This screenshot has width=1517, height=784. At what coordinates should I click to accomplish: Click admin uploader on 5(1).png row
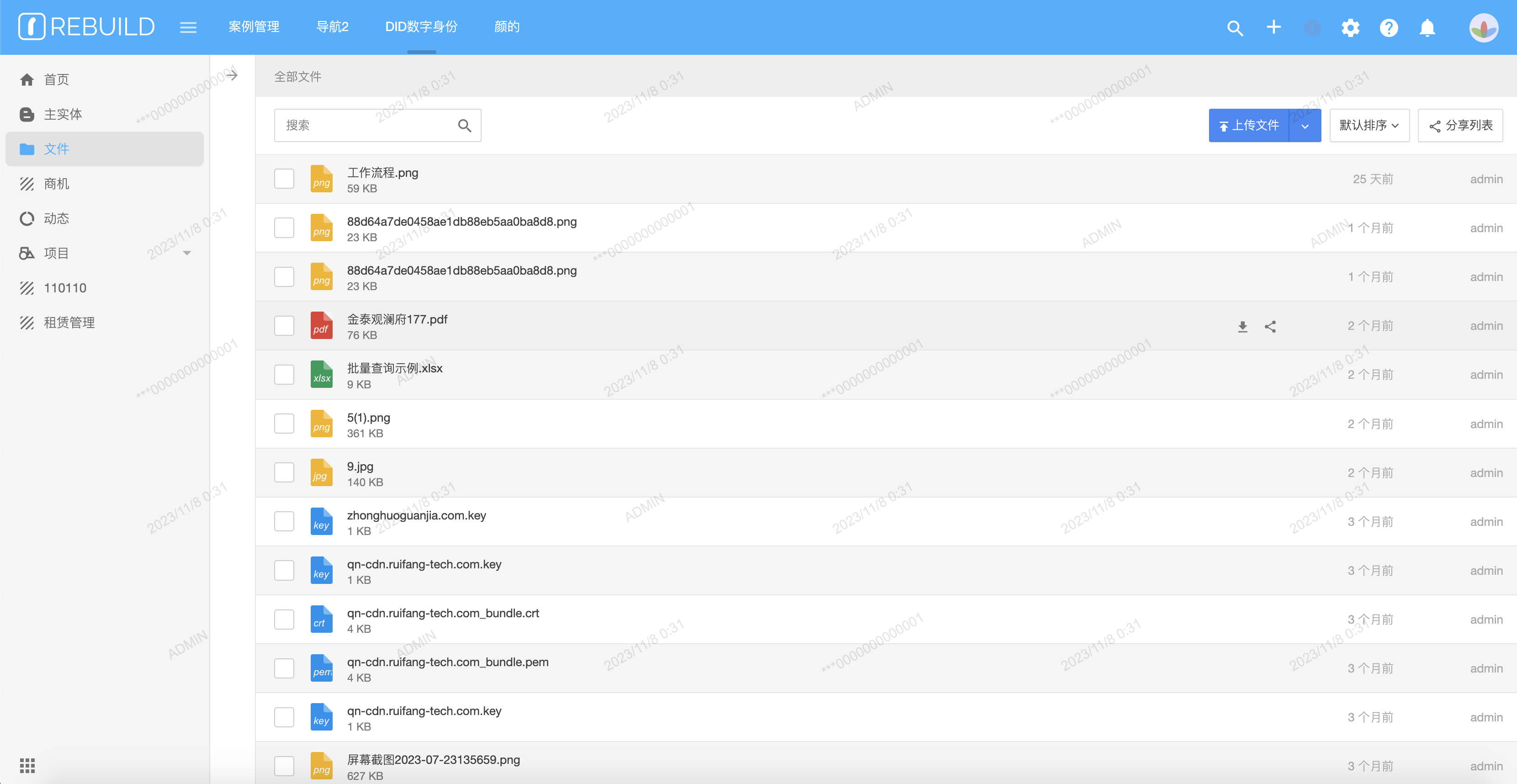pyautogui.click(x=1486, y=424)
